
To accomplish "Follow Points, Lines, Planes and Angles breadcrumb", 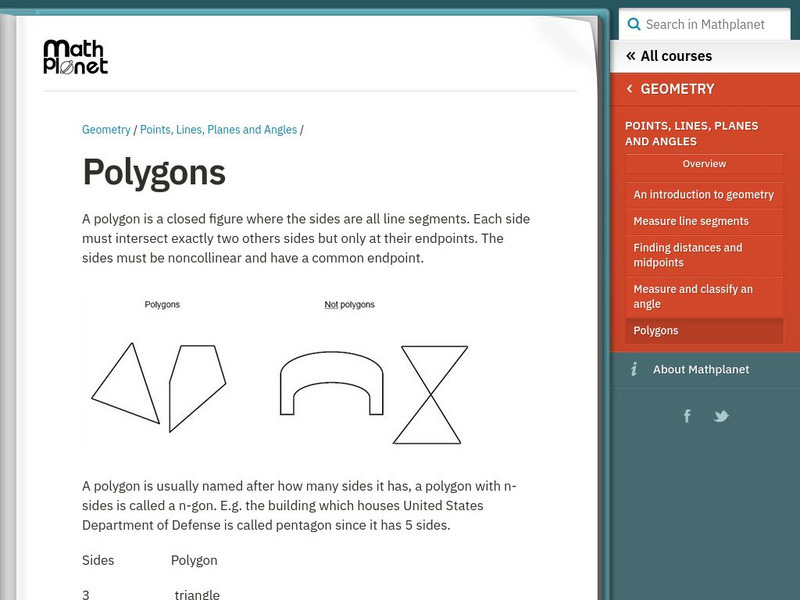I will (x=218, y=130).
